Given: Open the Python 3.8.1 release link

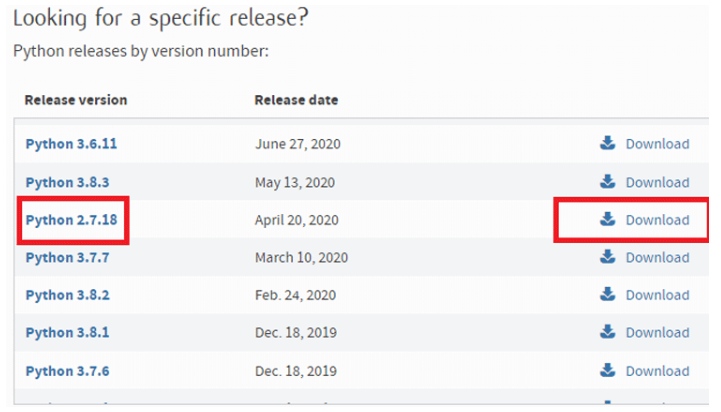Looking at the screenshot, I should [x=67, y=333].
